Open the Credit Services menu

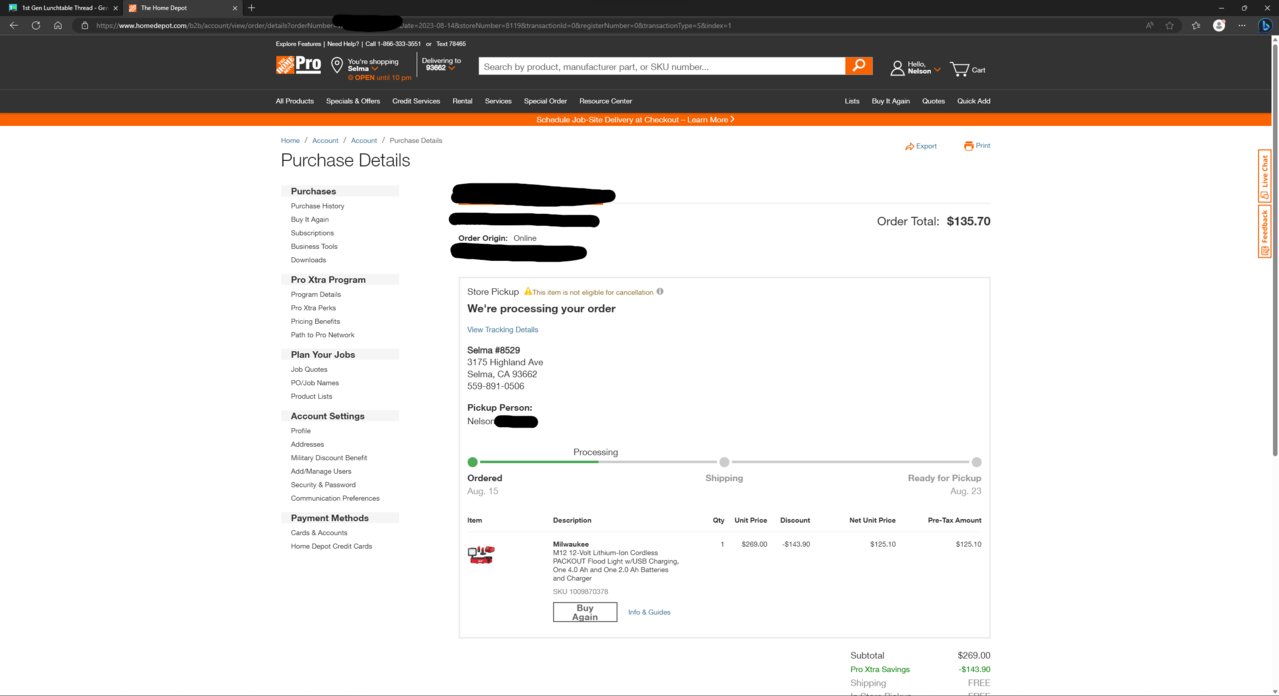416,101
